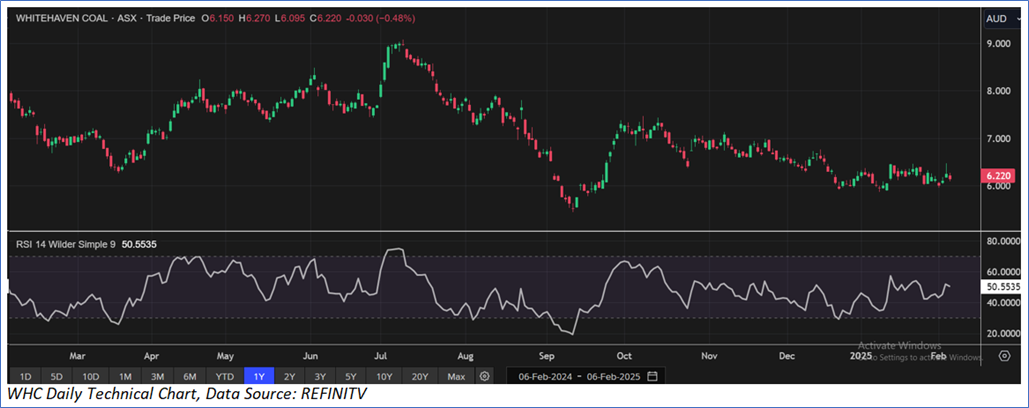Click the Nov label on time axis

point(709,356)
